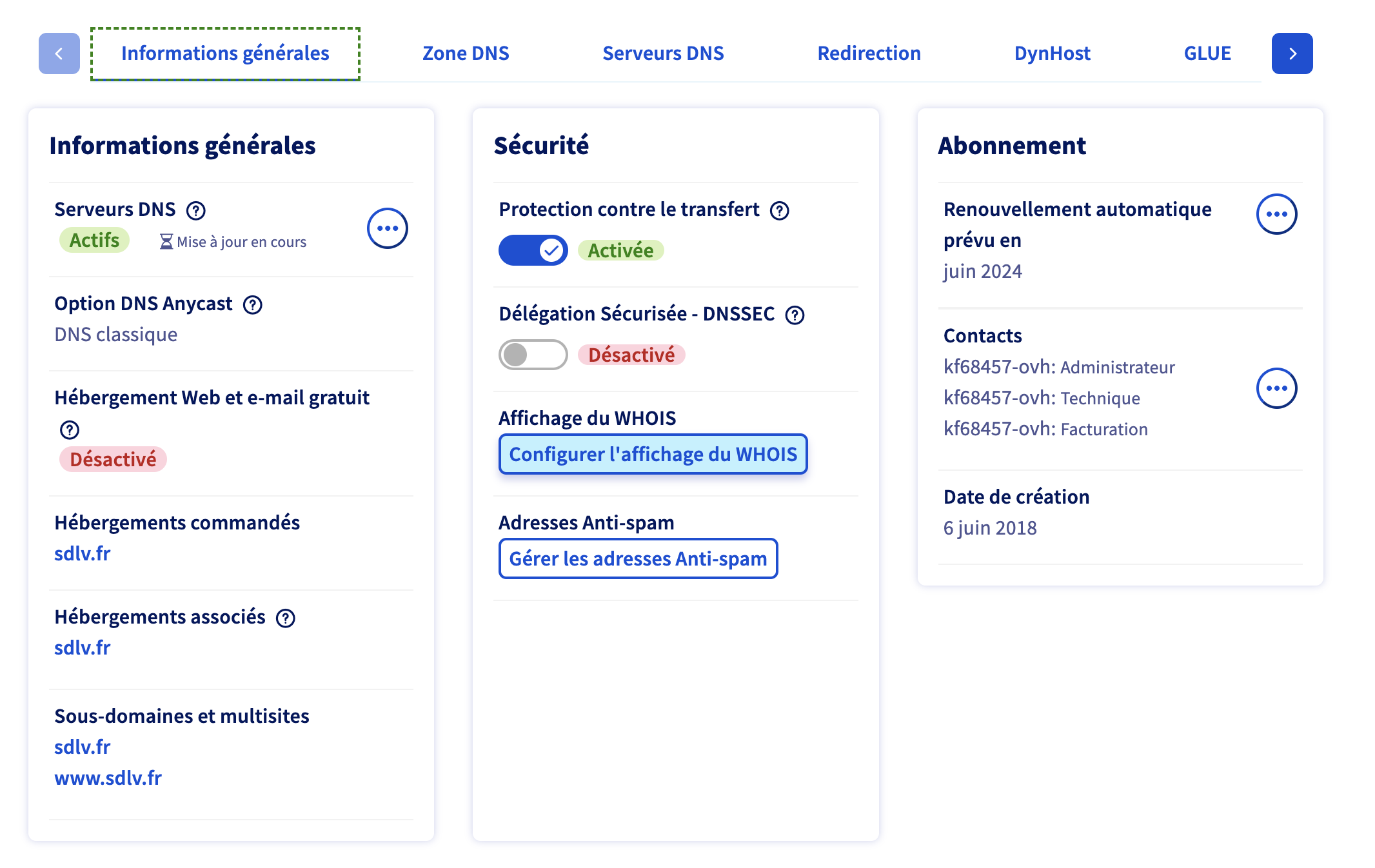Screen dimensions: 1375x868
Task: Open the automatic renewal actions menu
Action: pos(1276,214)
